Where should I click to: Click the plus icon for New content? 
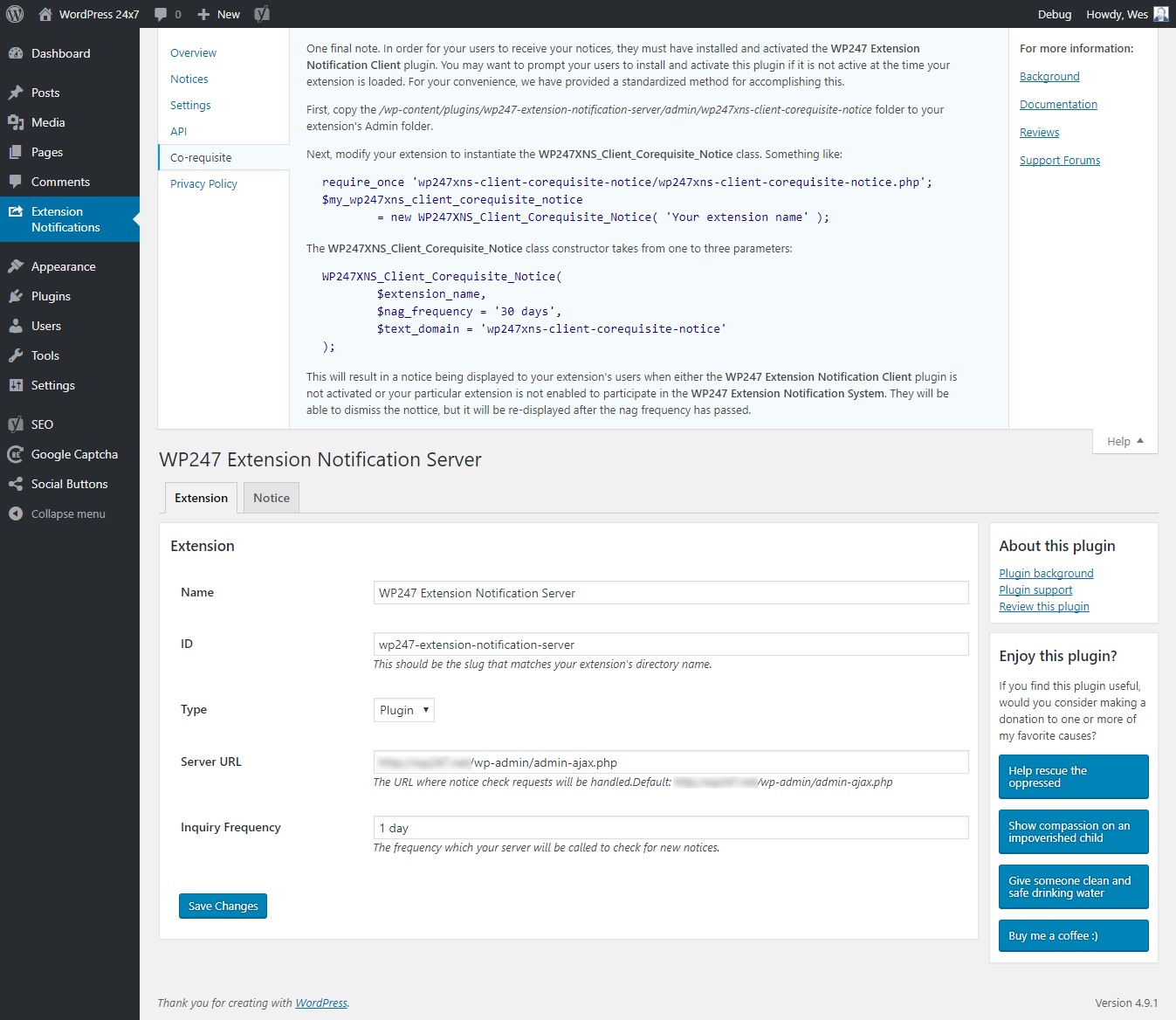click(x=203, y=14)
